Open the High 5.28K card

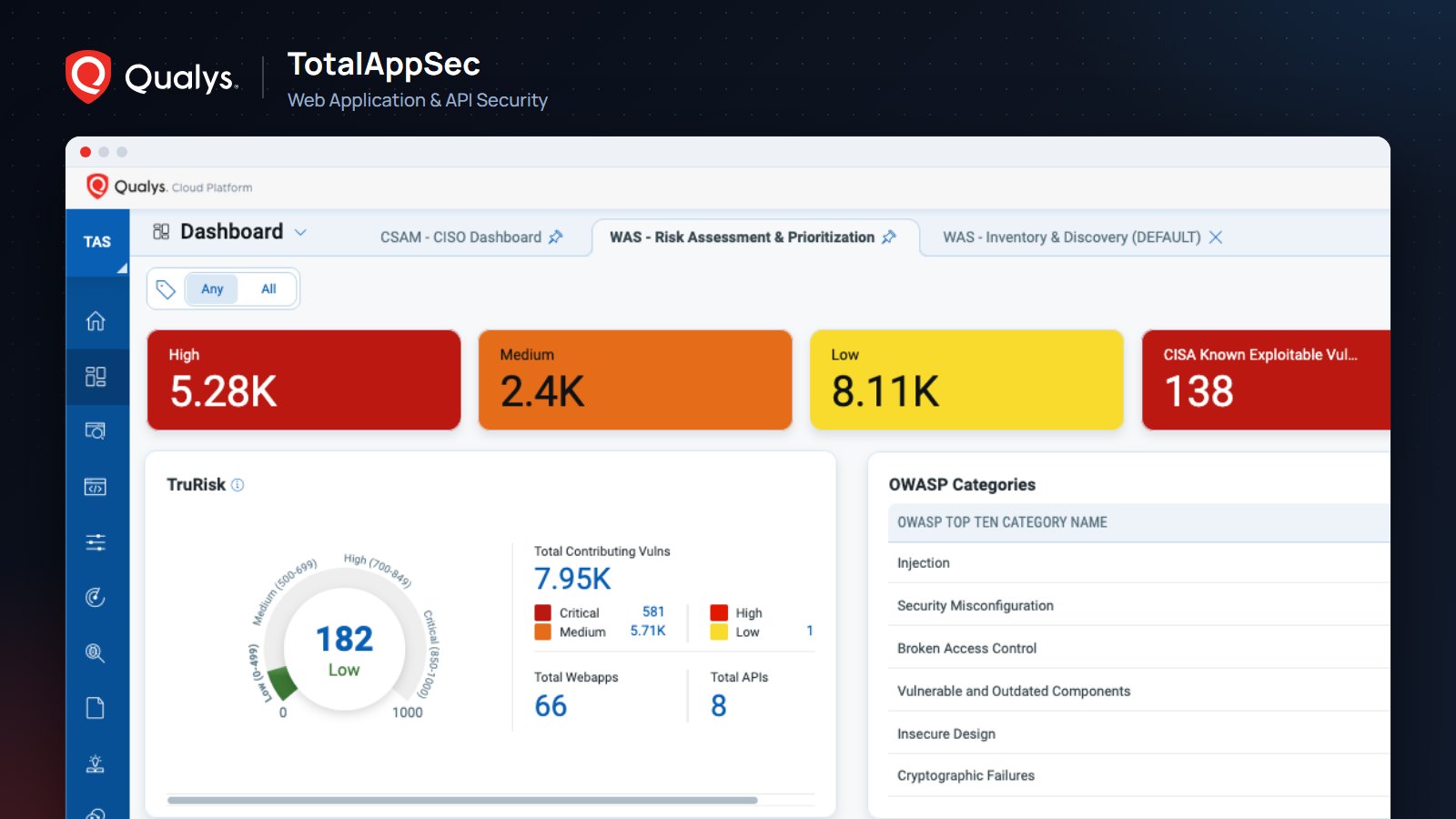pyautogui.click(x=304, y=379)
